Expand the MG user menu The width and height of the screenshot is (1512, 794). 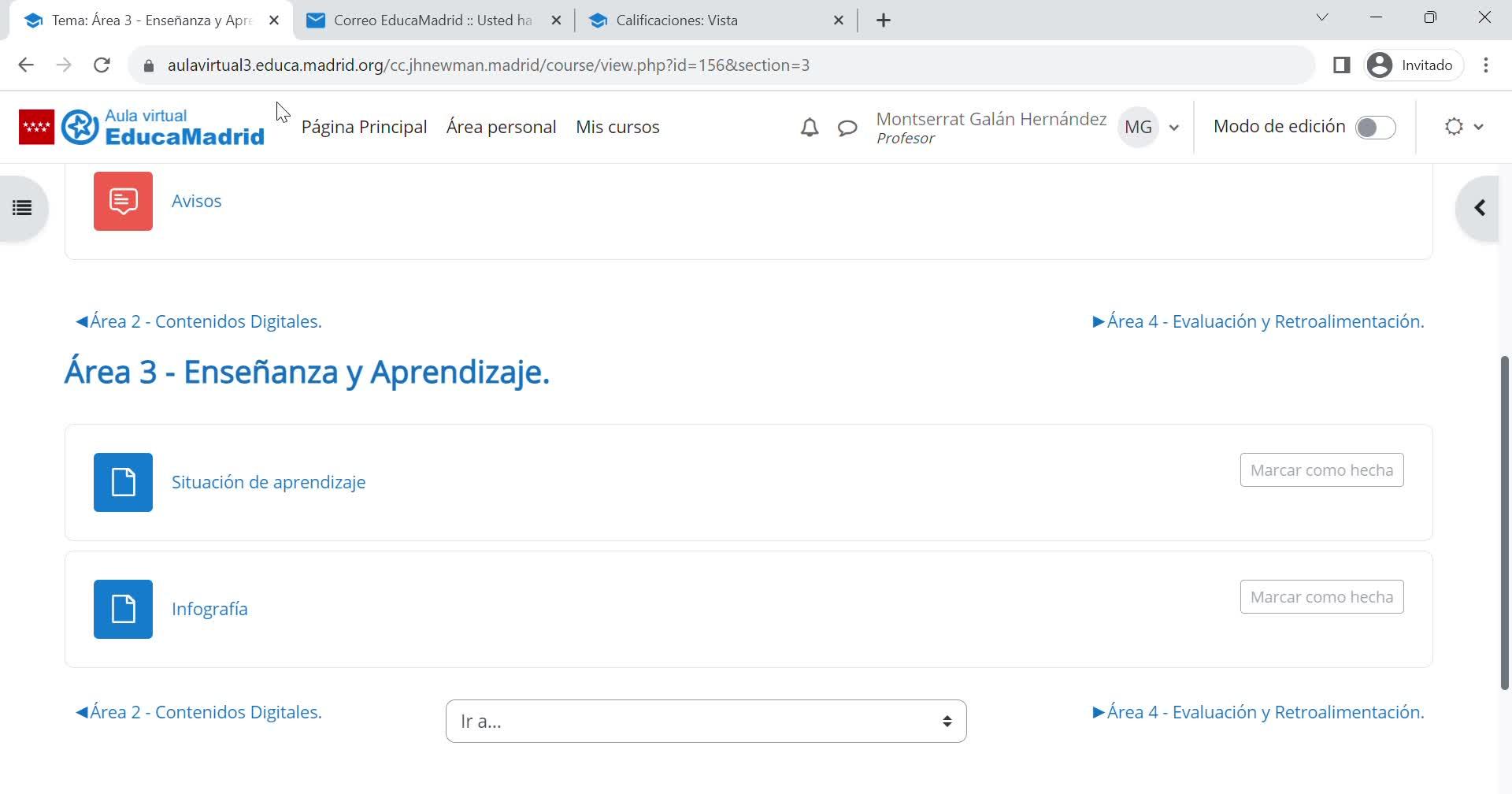(x=1151, y=128)
